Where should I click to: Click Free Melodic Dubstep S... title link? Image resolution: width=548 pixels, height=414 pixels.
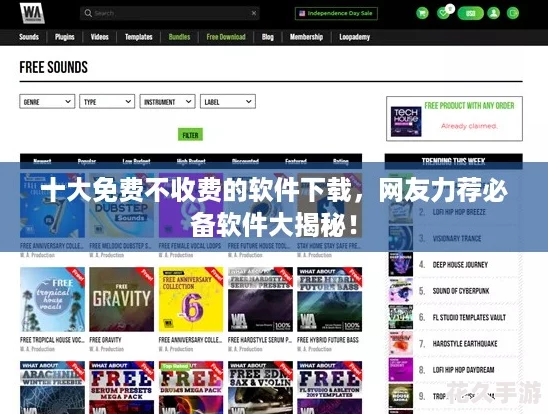[x=121, y=246]
